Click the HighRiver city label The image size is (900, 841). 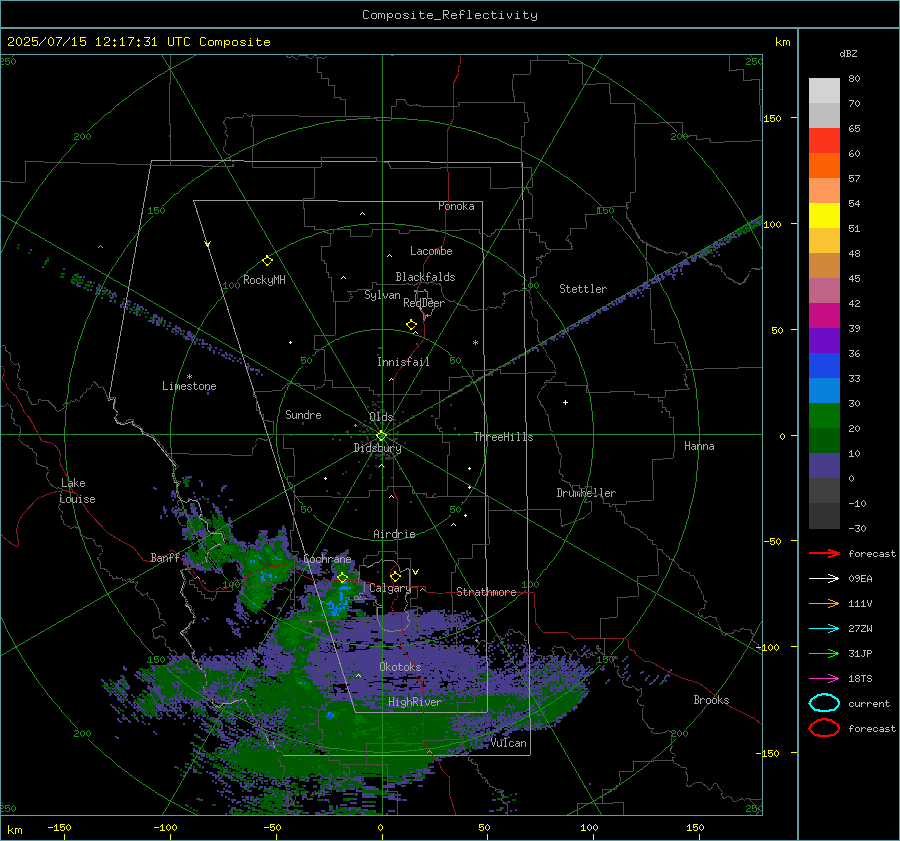415,702
